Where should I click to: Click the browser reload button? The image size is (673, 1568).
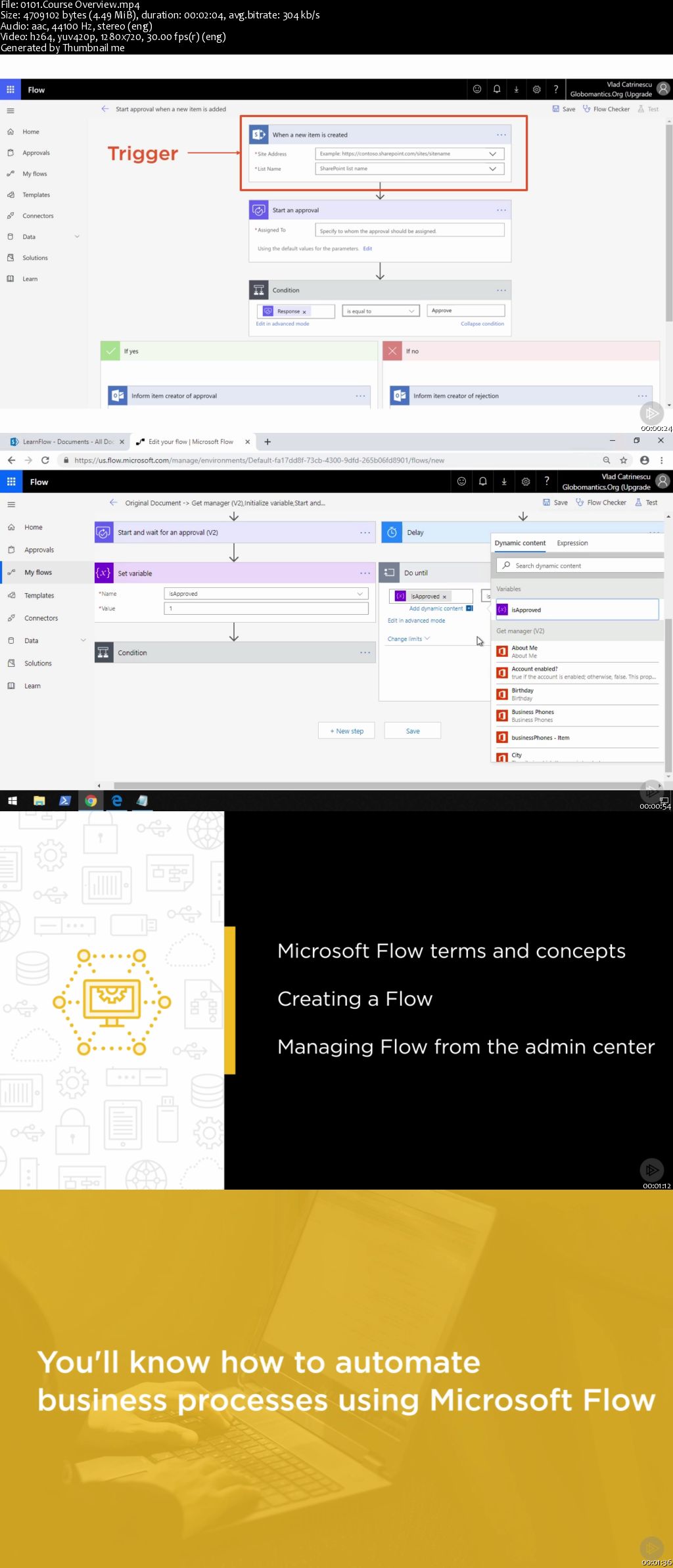[45, 460]
